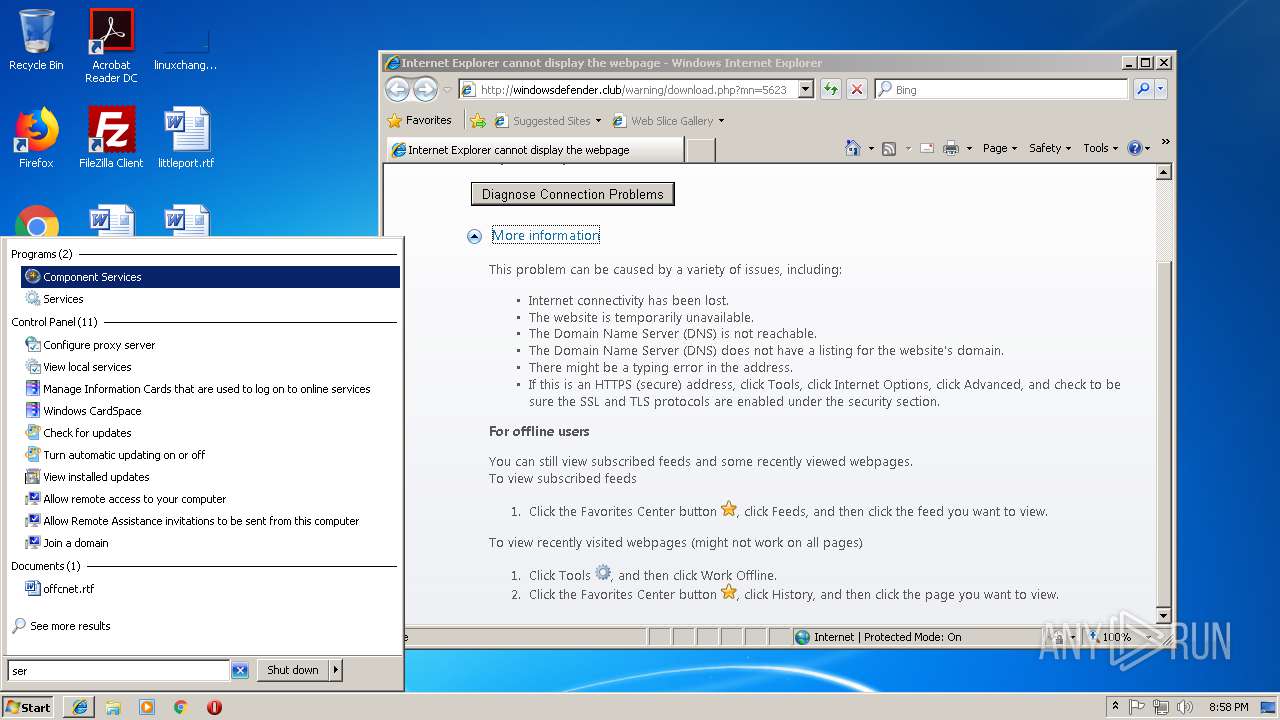Screen dimensions: 1280x720
Task: Open the FileZilla Client desktop icon
Action: [x=111, y=138]
